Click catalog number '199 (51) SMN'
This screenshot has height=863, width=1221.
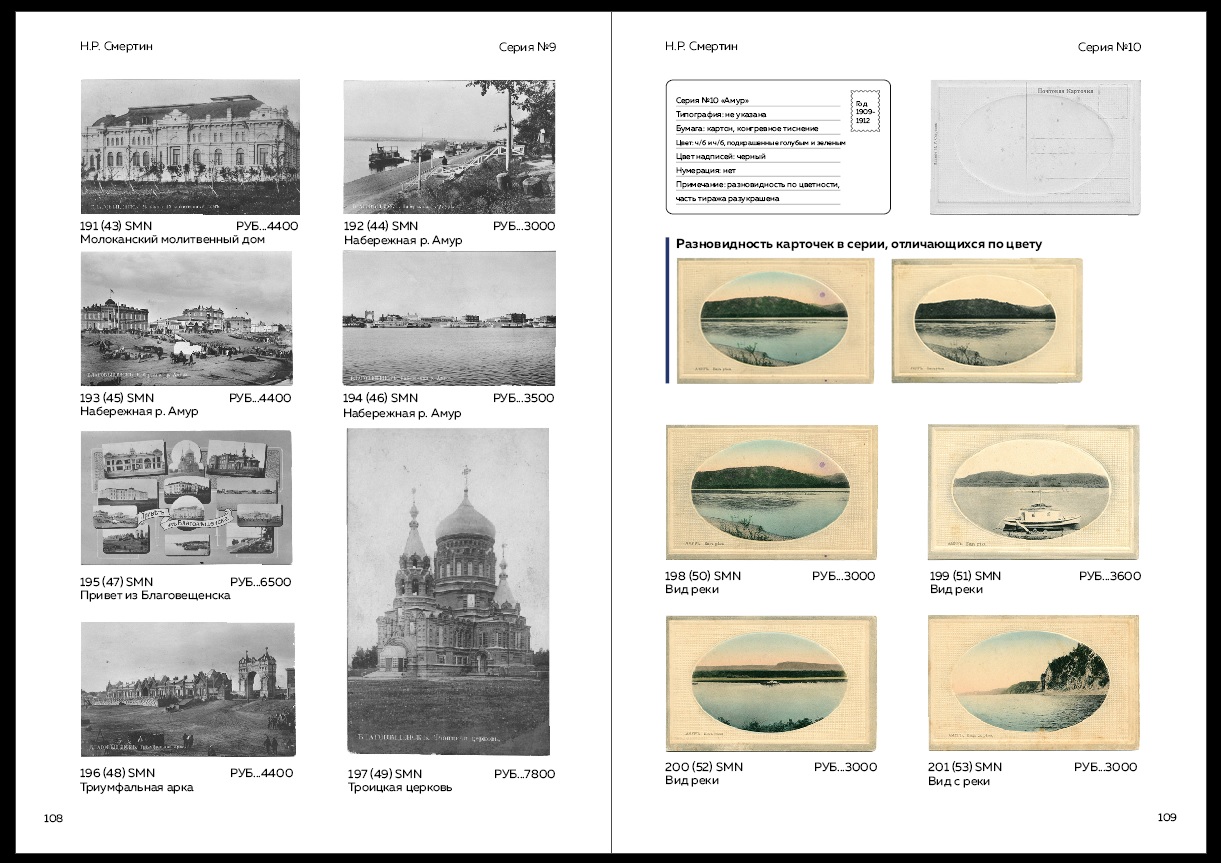[965, 576]
